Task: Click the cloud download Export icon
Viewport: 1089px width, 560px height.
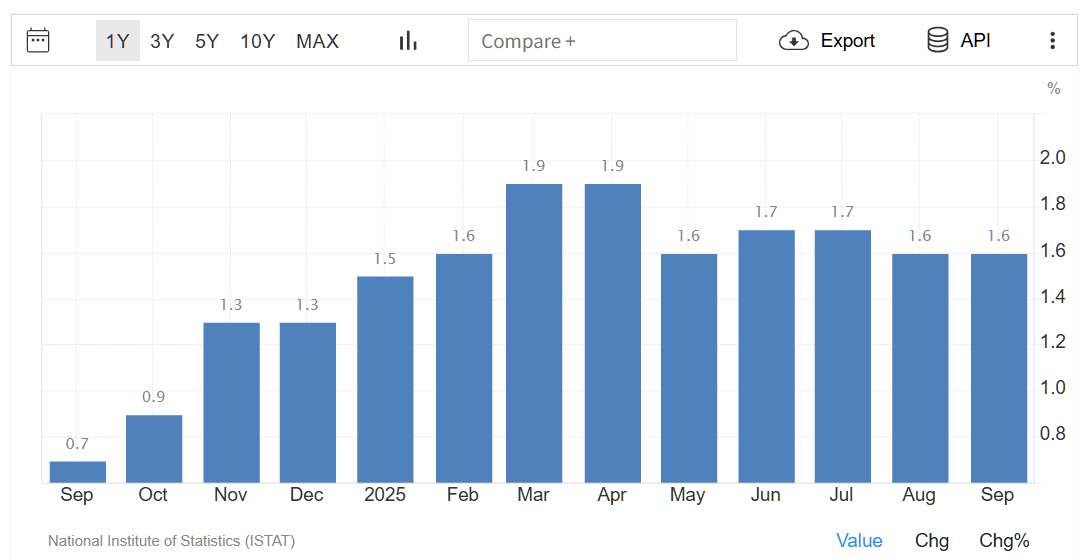Action: tap(793, 41)
